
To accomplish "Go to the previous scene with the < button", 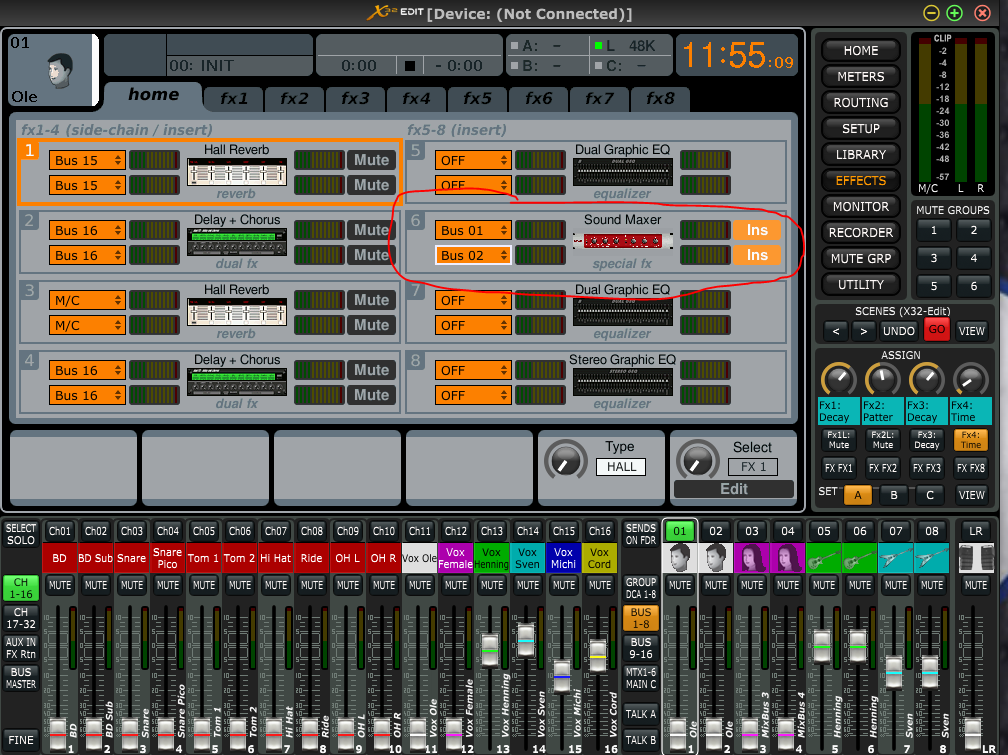I will pyautogui.click(x=836, y=331).
